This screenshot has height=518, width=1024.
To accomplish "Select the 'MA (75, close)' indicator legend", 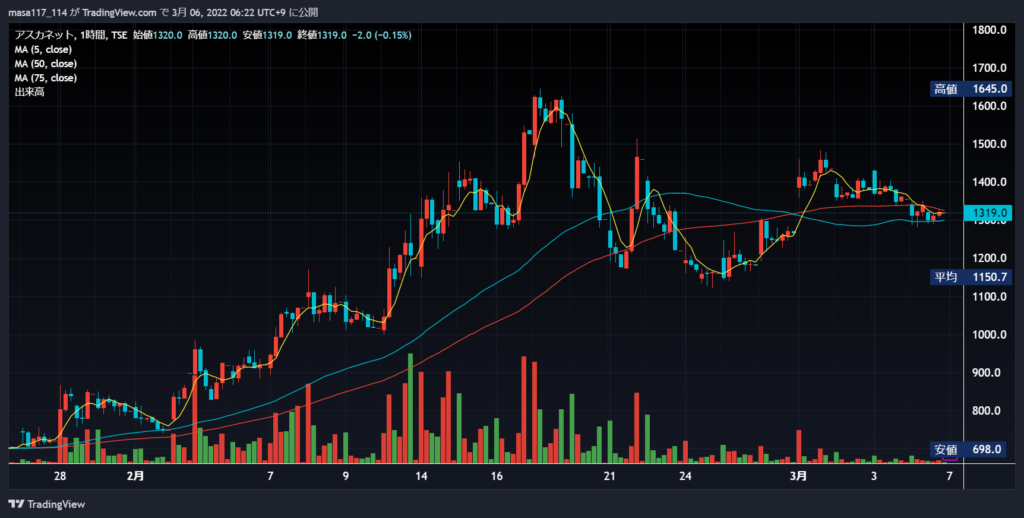I will point(46,78).
